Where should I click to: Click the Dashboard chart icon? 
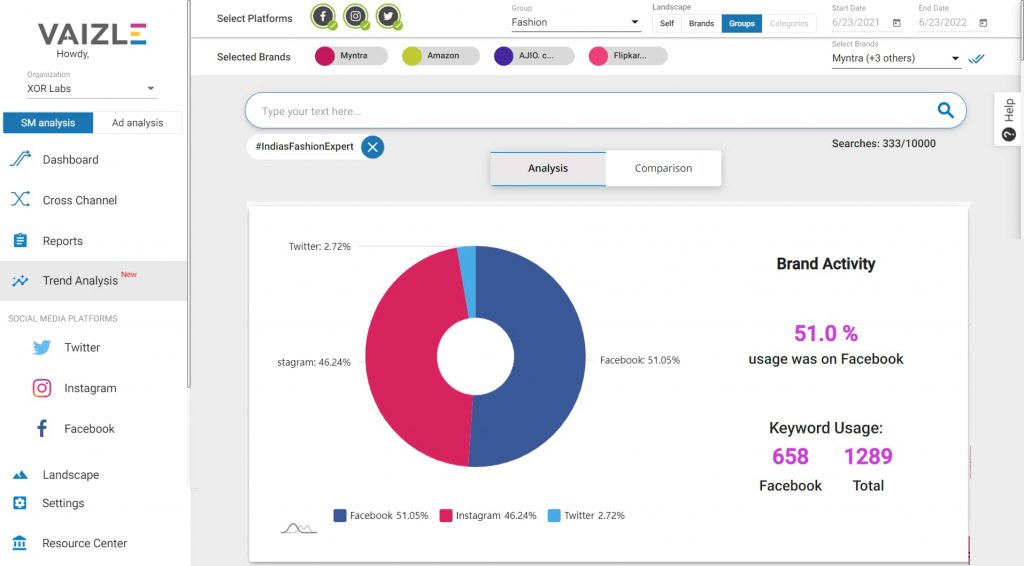[20, 159]
